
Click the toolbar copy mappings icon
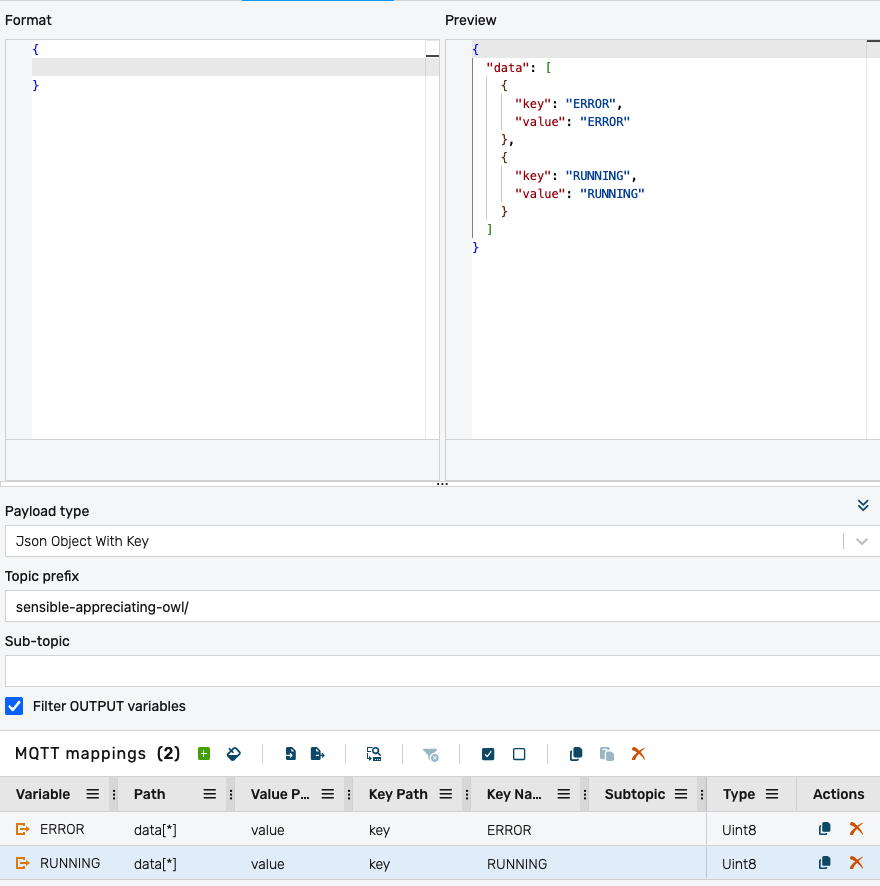pos(576,754)
